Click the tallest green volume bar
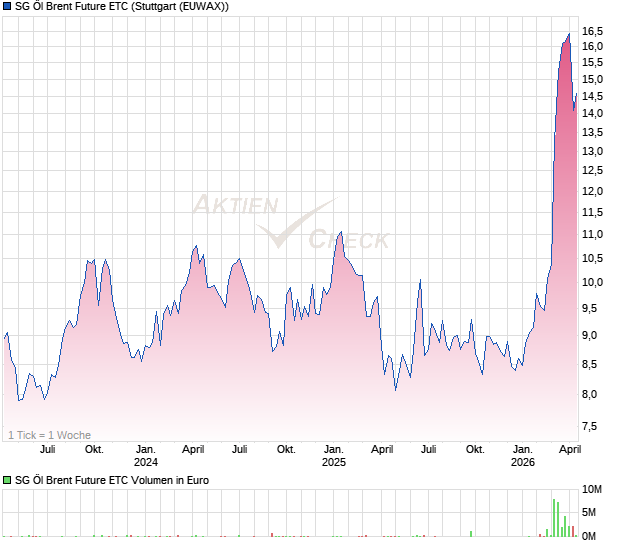This screenshot has width=620, height=546. pos(554,518)
